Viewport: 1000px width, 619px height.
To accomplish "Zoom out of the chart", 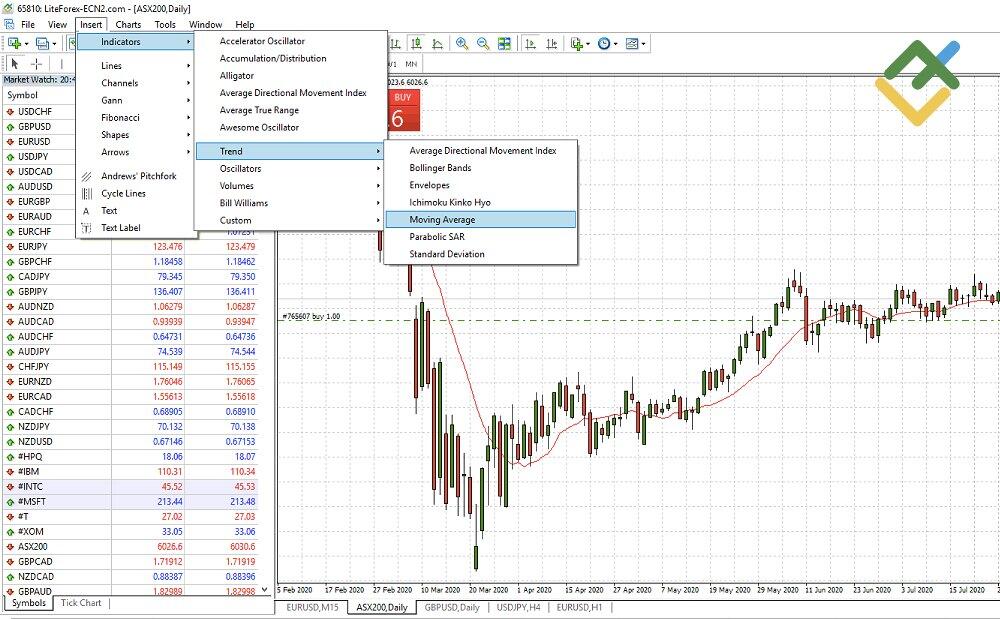I will click(482, 44).
